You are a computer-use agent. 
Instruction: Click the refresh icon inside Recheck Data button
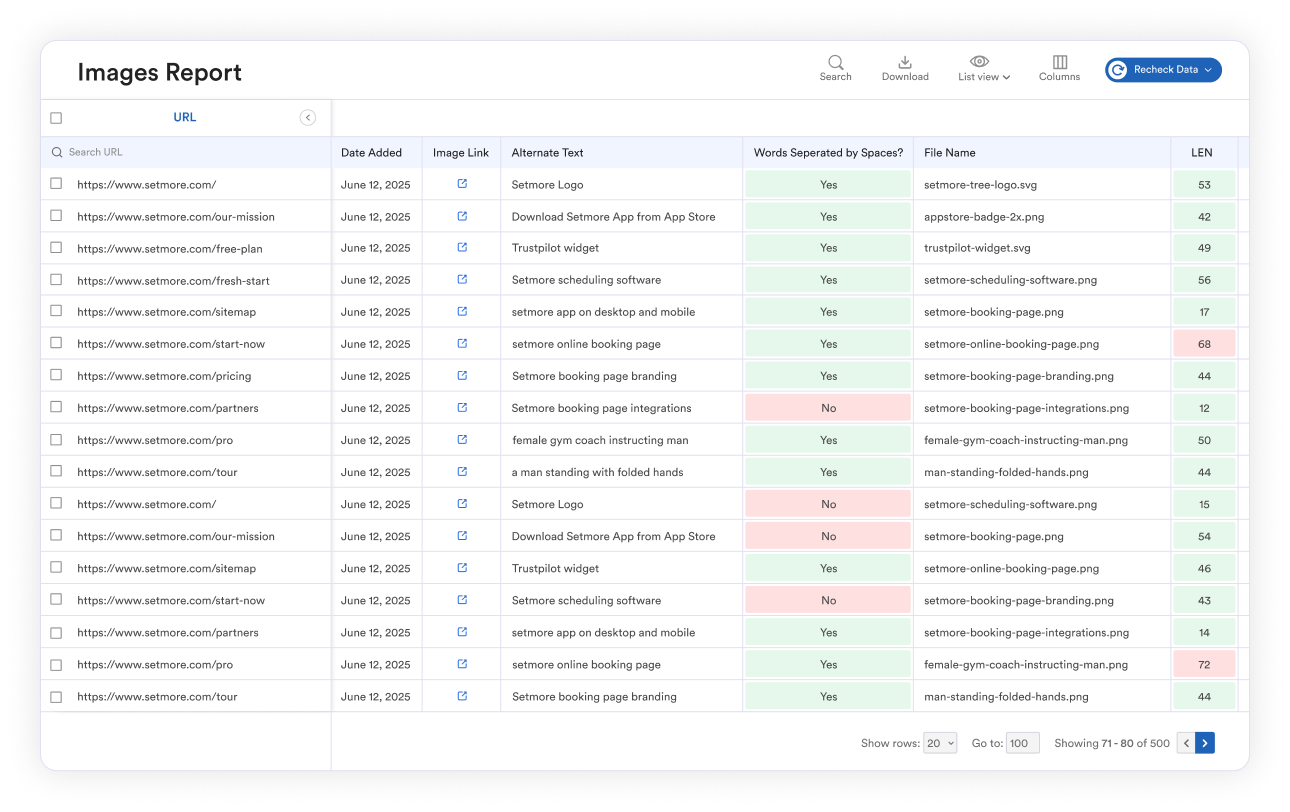1117,70
